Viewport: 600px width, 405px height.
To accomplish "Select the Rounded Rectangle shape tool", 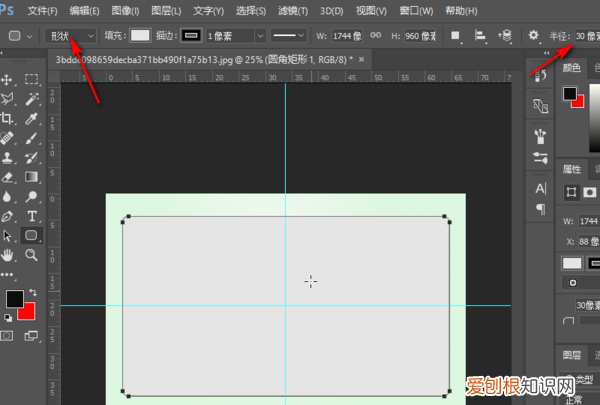I will (32, 236).
